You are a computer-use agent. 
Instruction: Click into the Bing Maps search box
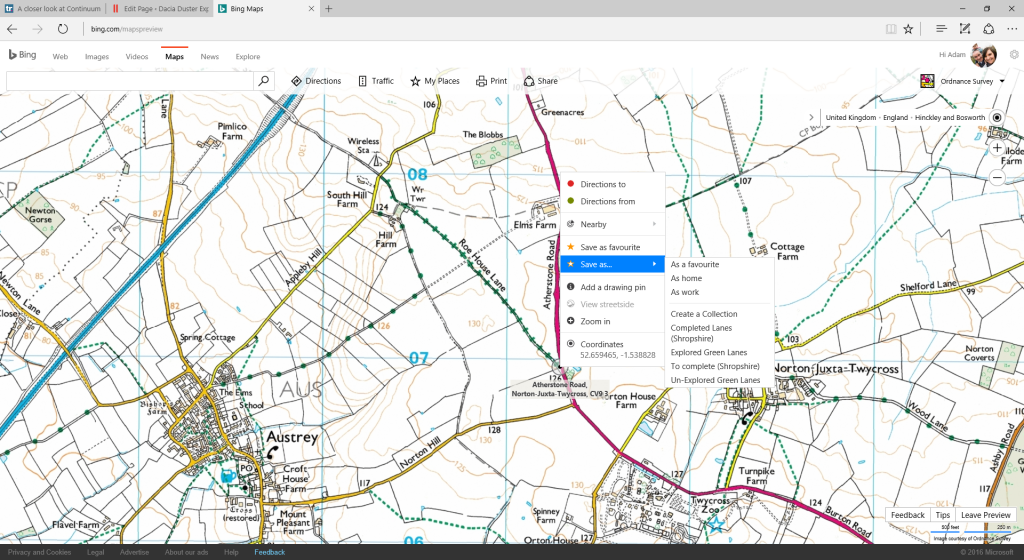pyautogui.click(x=129, y=81)
